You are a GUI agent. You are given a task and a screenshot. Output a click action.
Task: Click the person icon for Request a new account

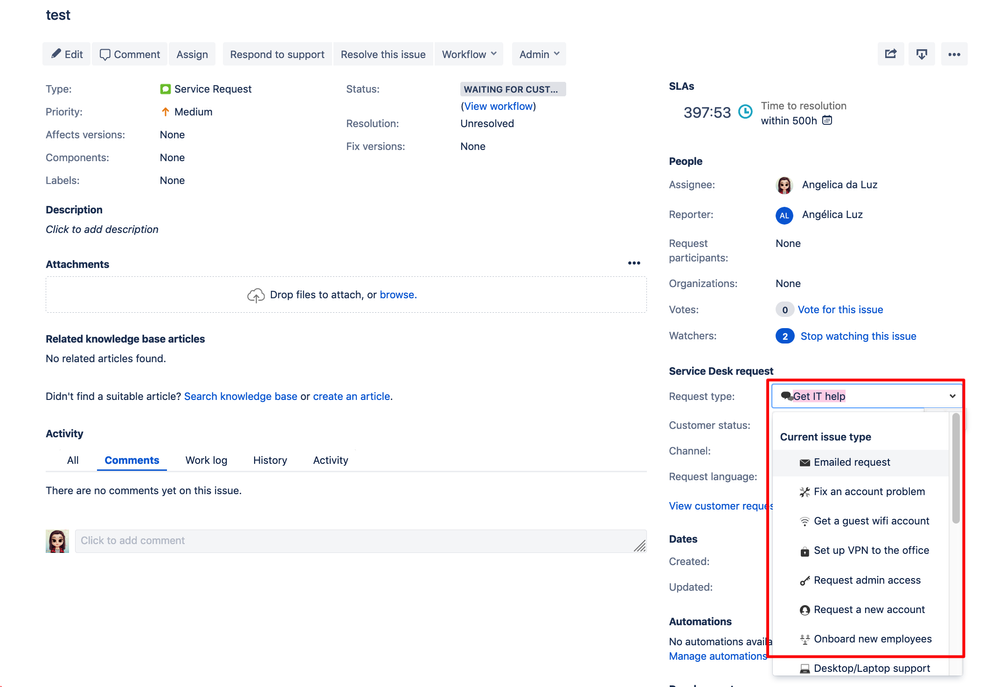coord(805,611)
